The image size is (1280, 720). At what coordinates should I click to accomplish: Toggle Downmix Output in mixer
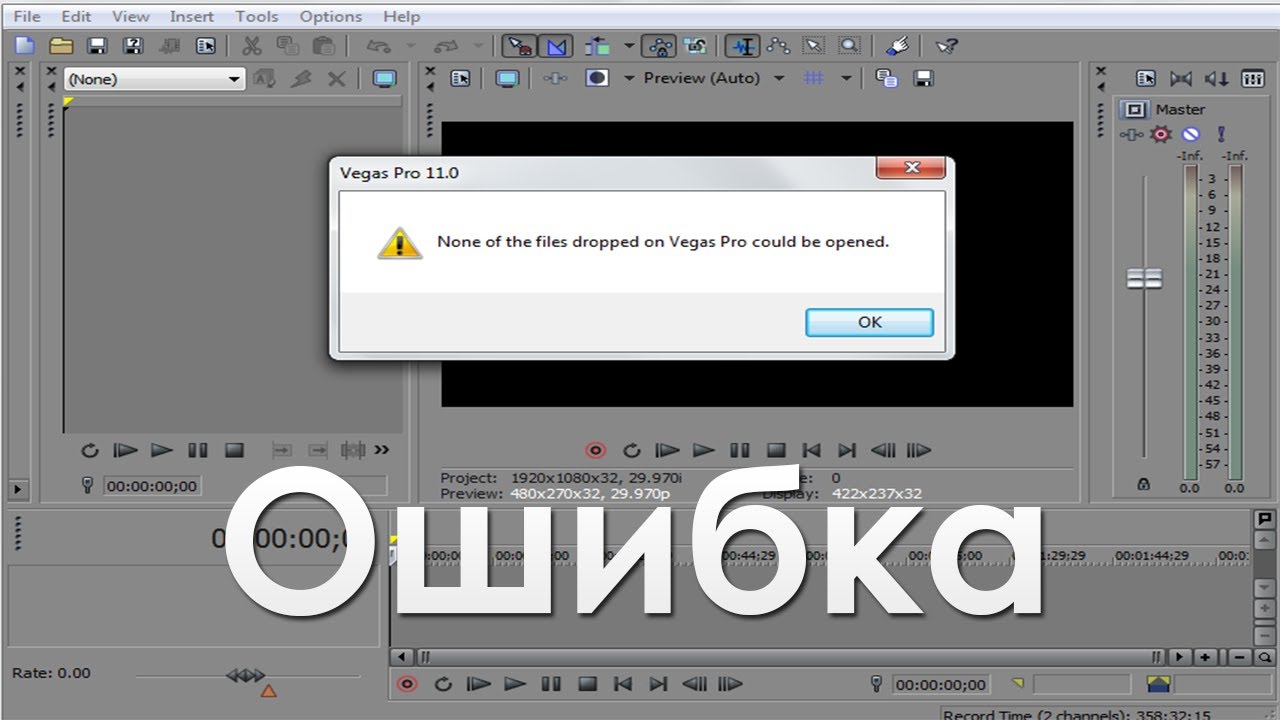pyautogui.click(x=1181, y=78)
